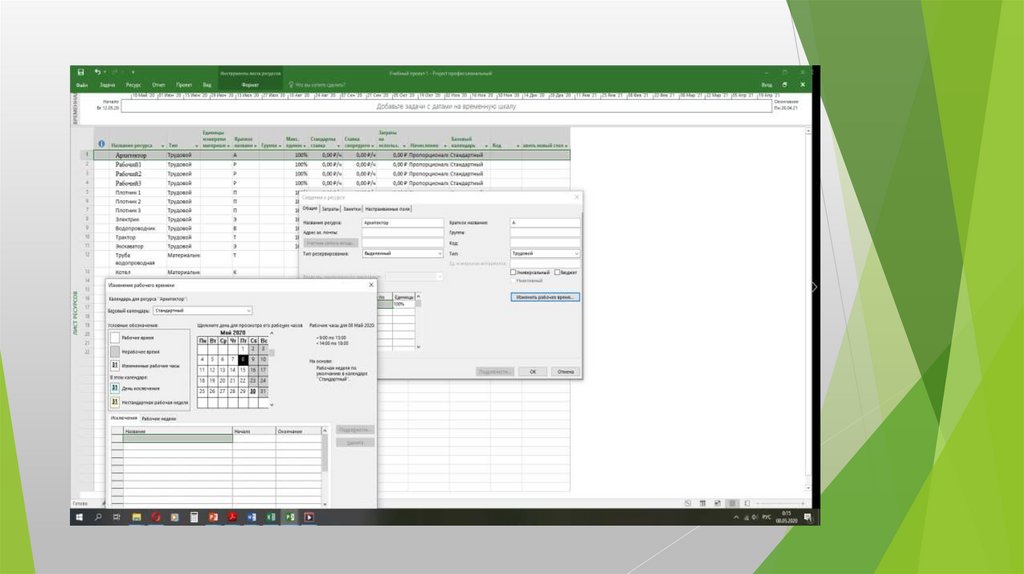Viewport: 1024px width, 574px height.
Task: Open Word from the taskbar
Action: point(252,517)
